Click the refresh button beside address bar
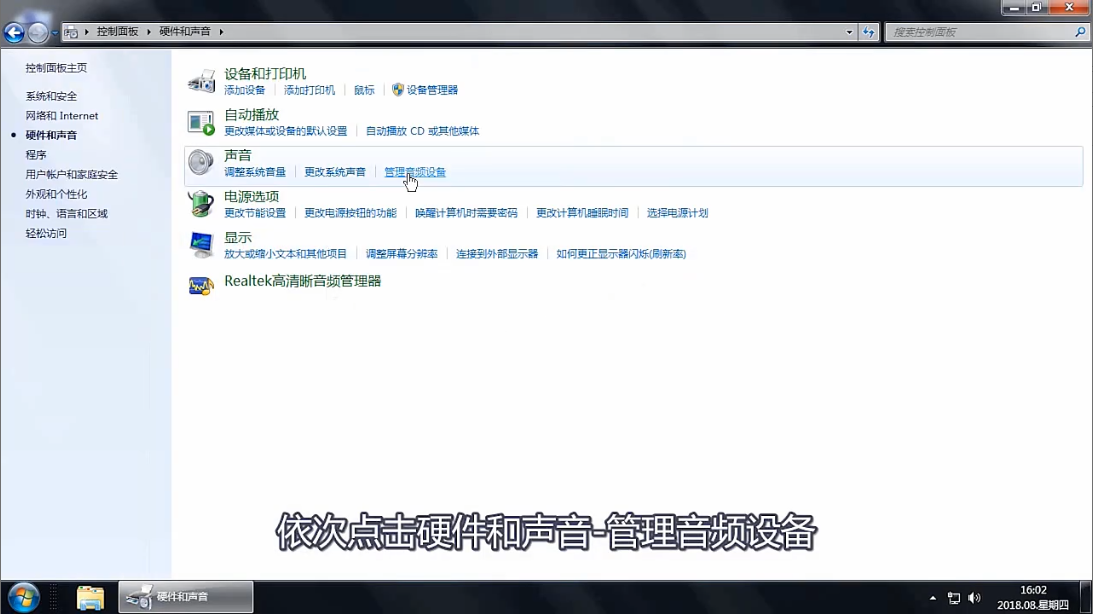 click(x=869, y=32)
